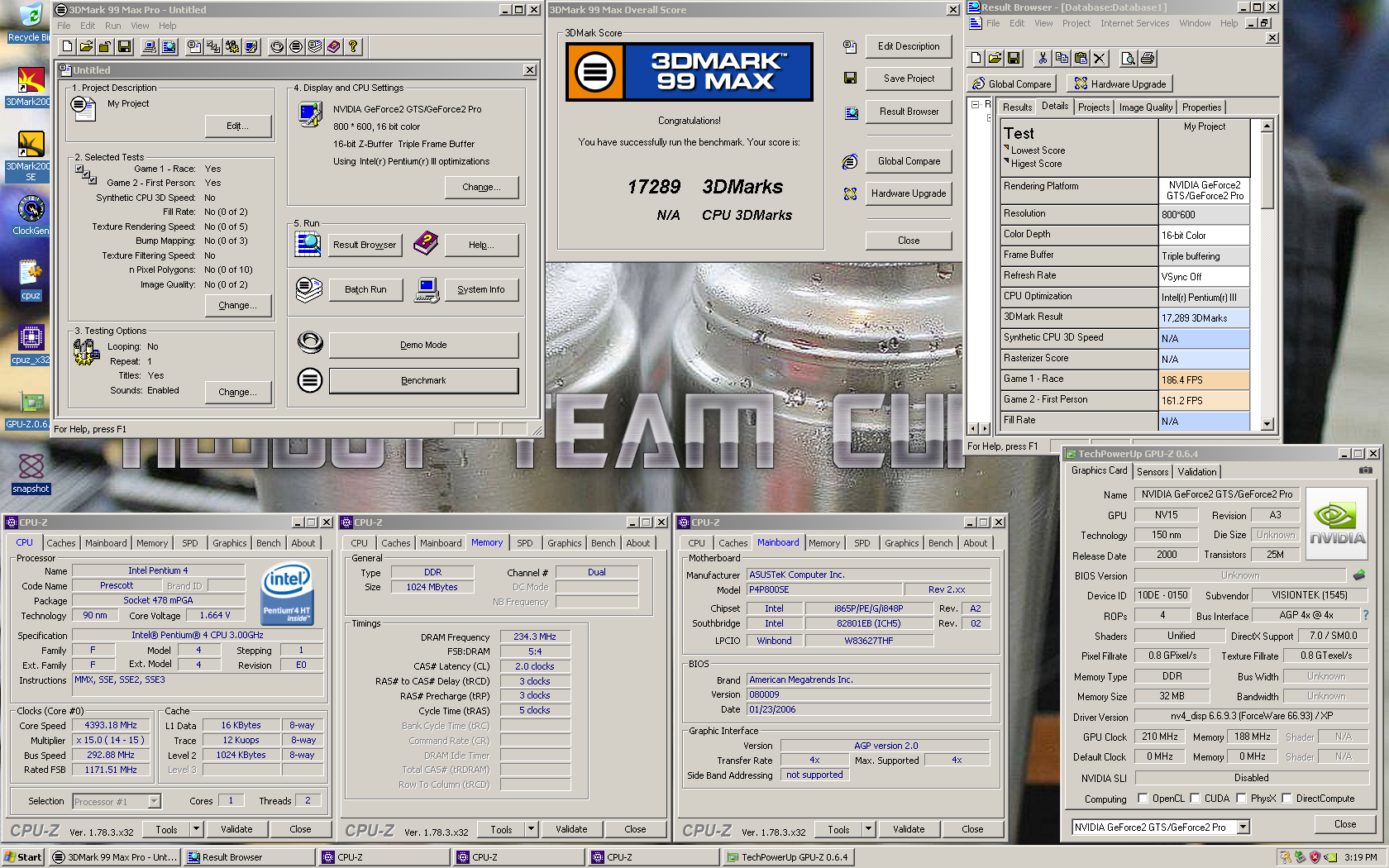Click Save Project floppy icon in score window
Screen dimensions: 1389x868
point(850,78)
